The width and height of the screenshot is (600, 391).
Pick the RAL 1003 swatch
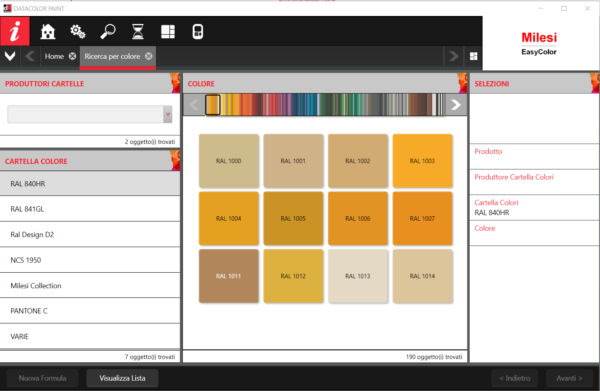coord(422,161)
